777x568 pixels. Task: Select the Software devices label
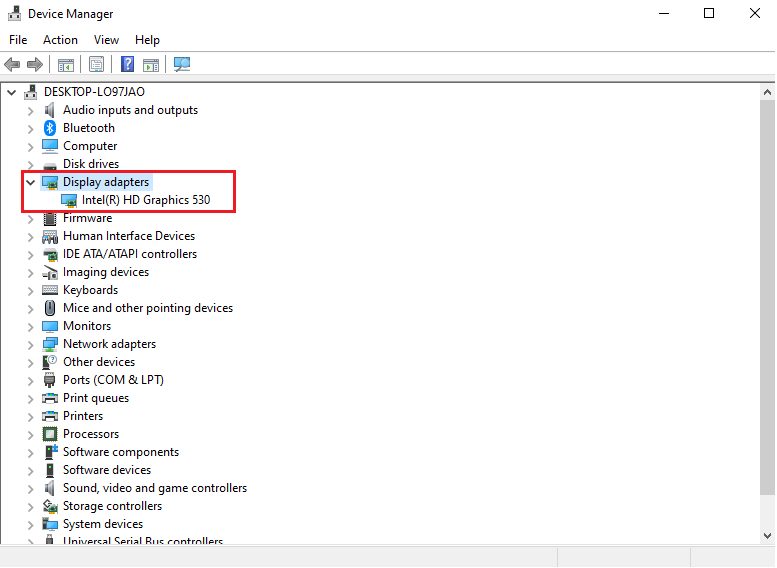(107, 470)
